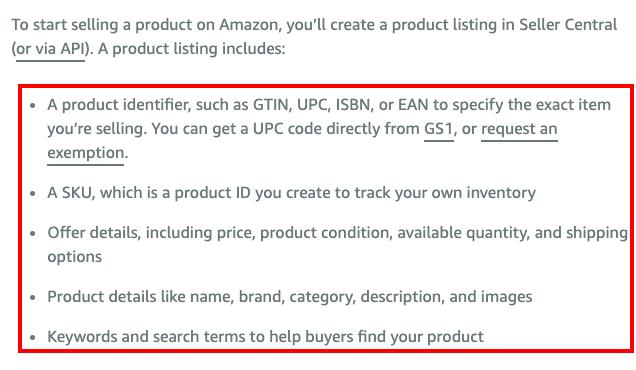Screen dimensions: 636x370
Task: Click the bullet before 'Product details'
Action: (x=33, y=297)
